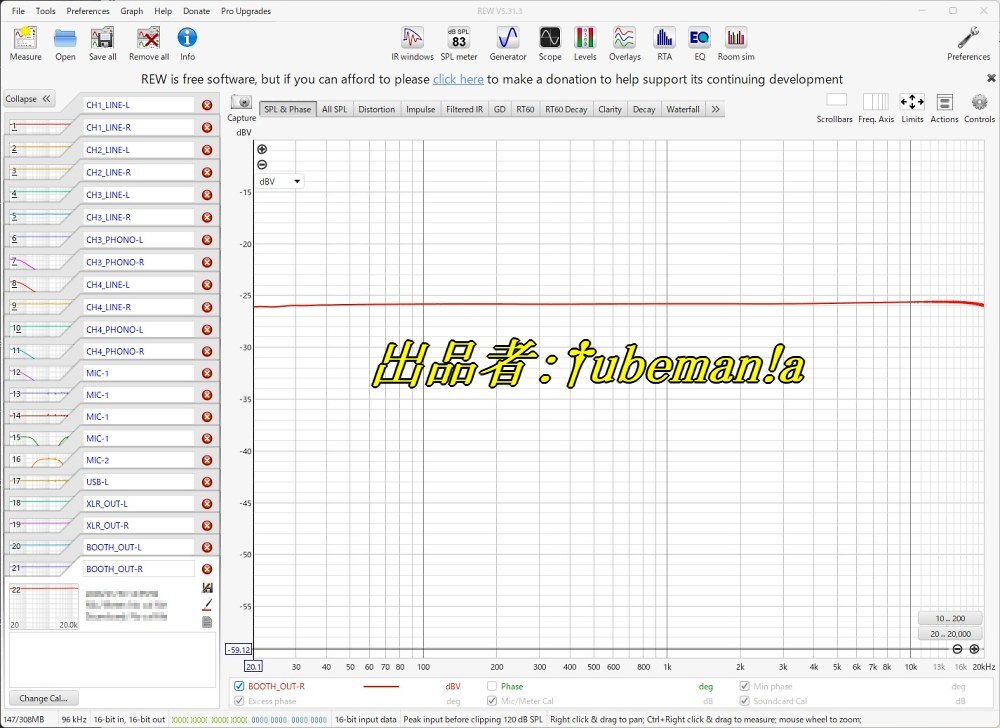Open the SPL meter
This screenshot has width=1000, height=728.
point(459,44)
